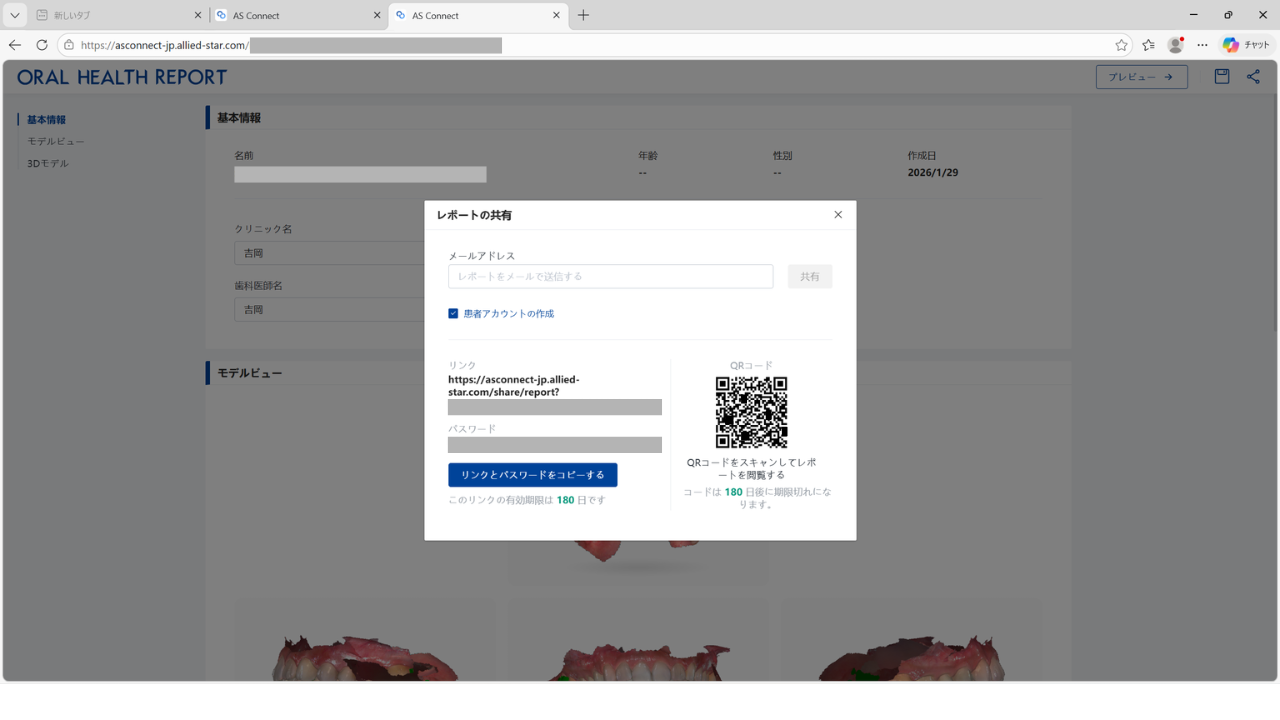Open the browser profile avatar
Screen dimensions: 1280x720
coord(1176,45)
